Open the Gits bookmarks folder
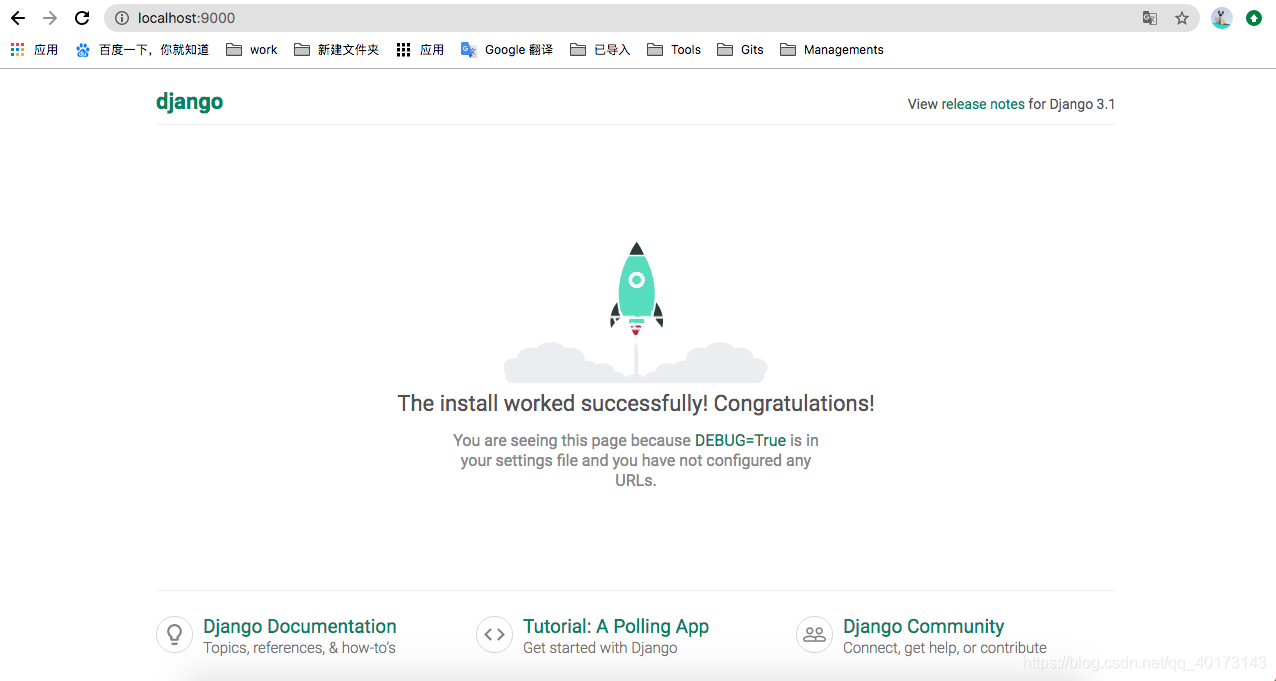Viewport: 1276px width, 681px height. pos(740,49)
